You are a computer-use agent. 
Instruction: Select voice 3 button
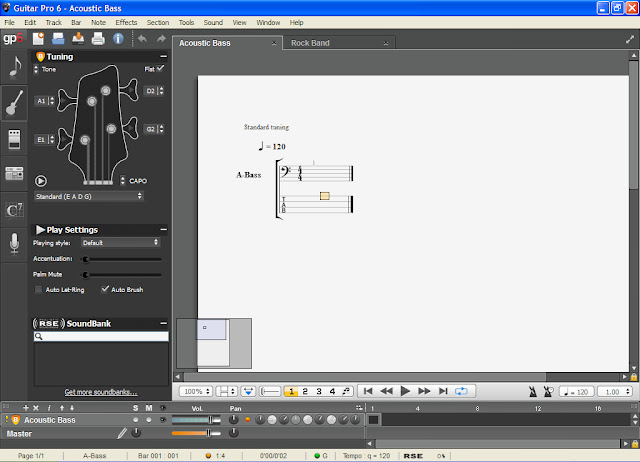click(319, 391)
